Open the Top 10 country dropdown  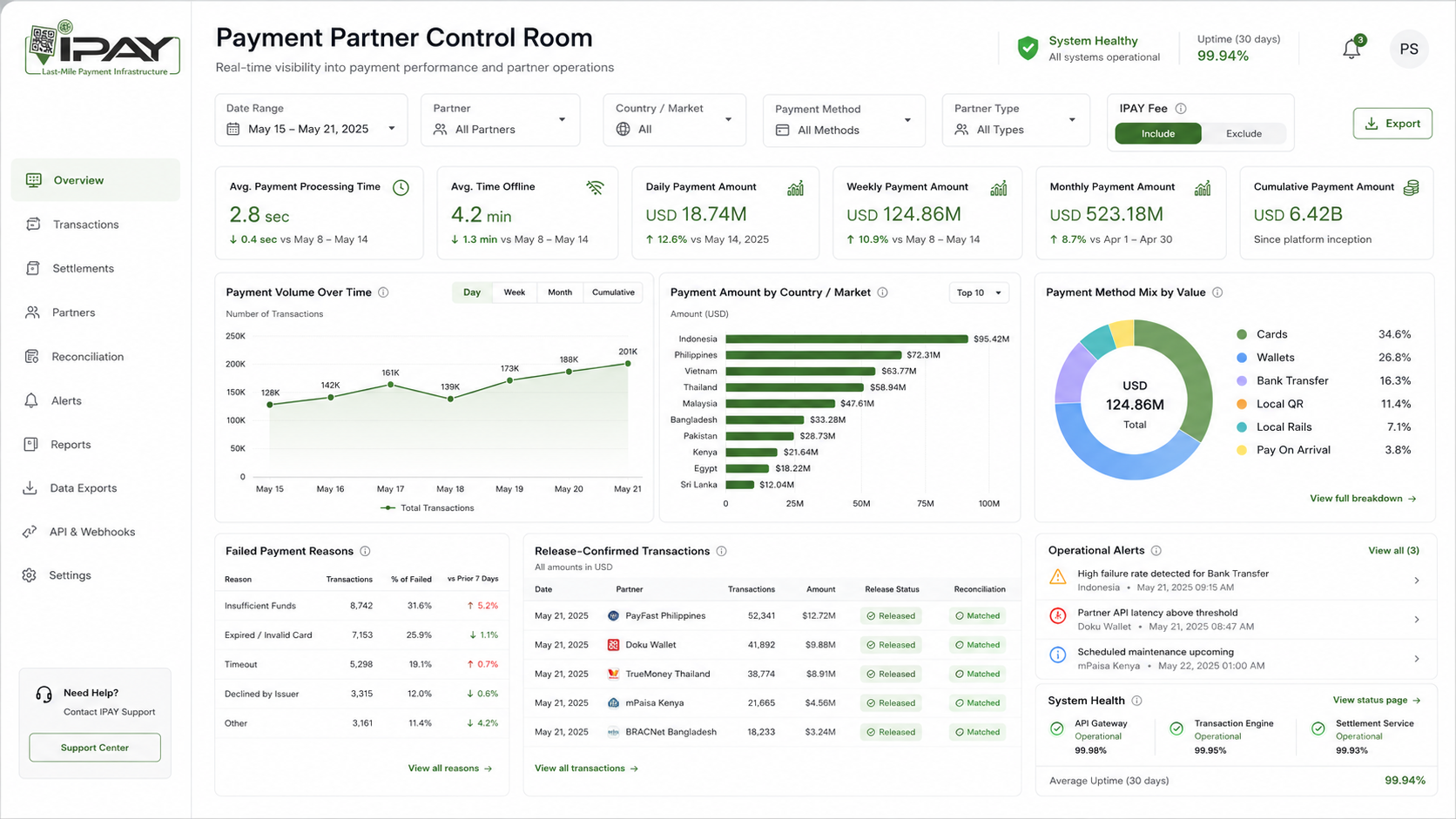pos(979,292)
